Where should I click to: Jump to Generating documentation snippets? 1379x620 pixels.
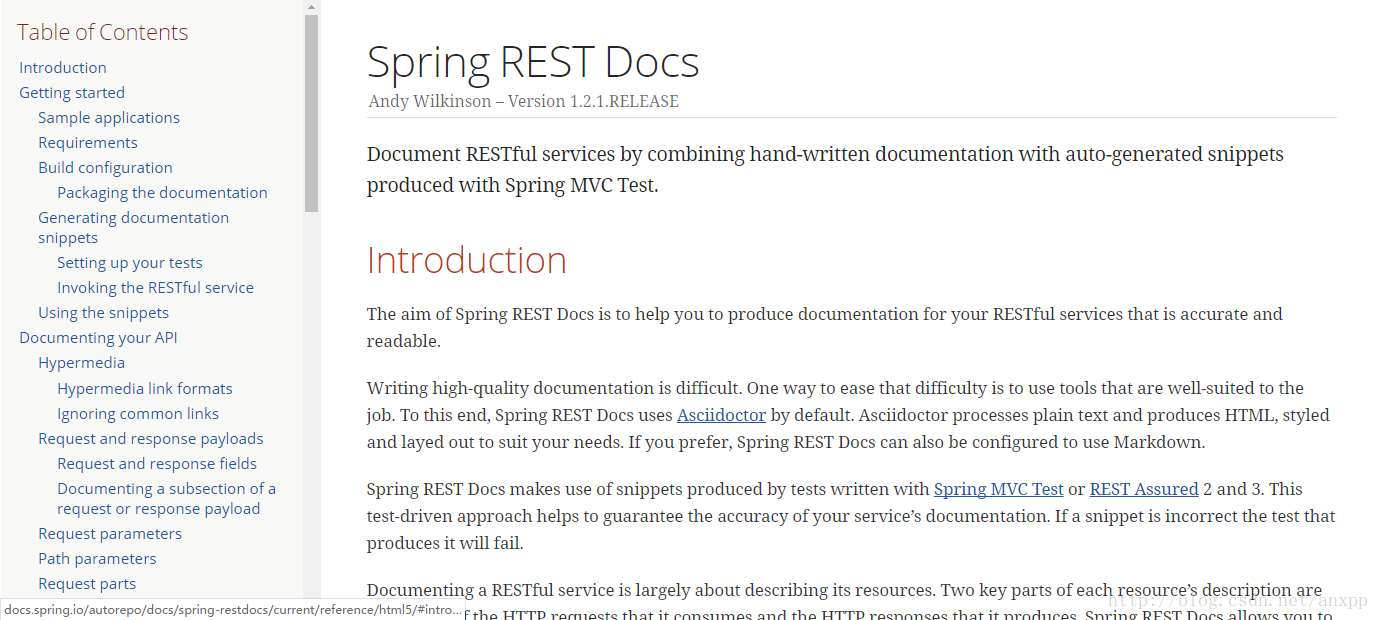point(133,228)
